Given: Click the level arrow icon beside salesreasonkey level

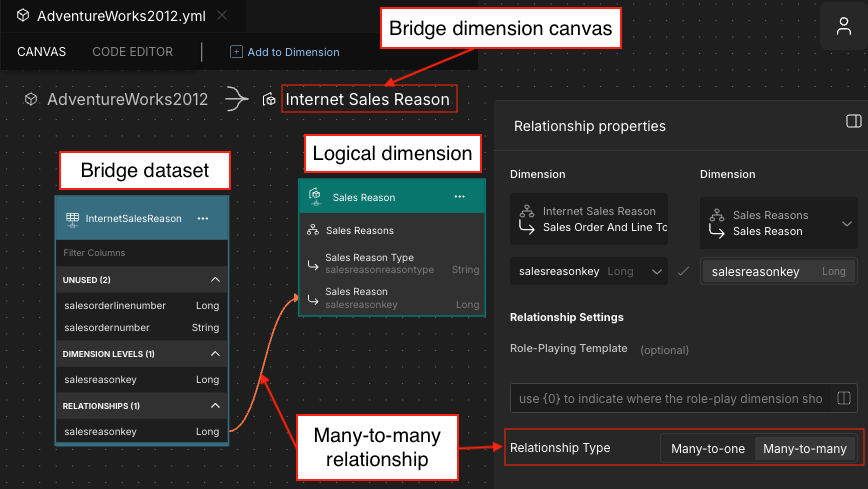Looking at the screenshot, I should [x=313, y=300].
